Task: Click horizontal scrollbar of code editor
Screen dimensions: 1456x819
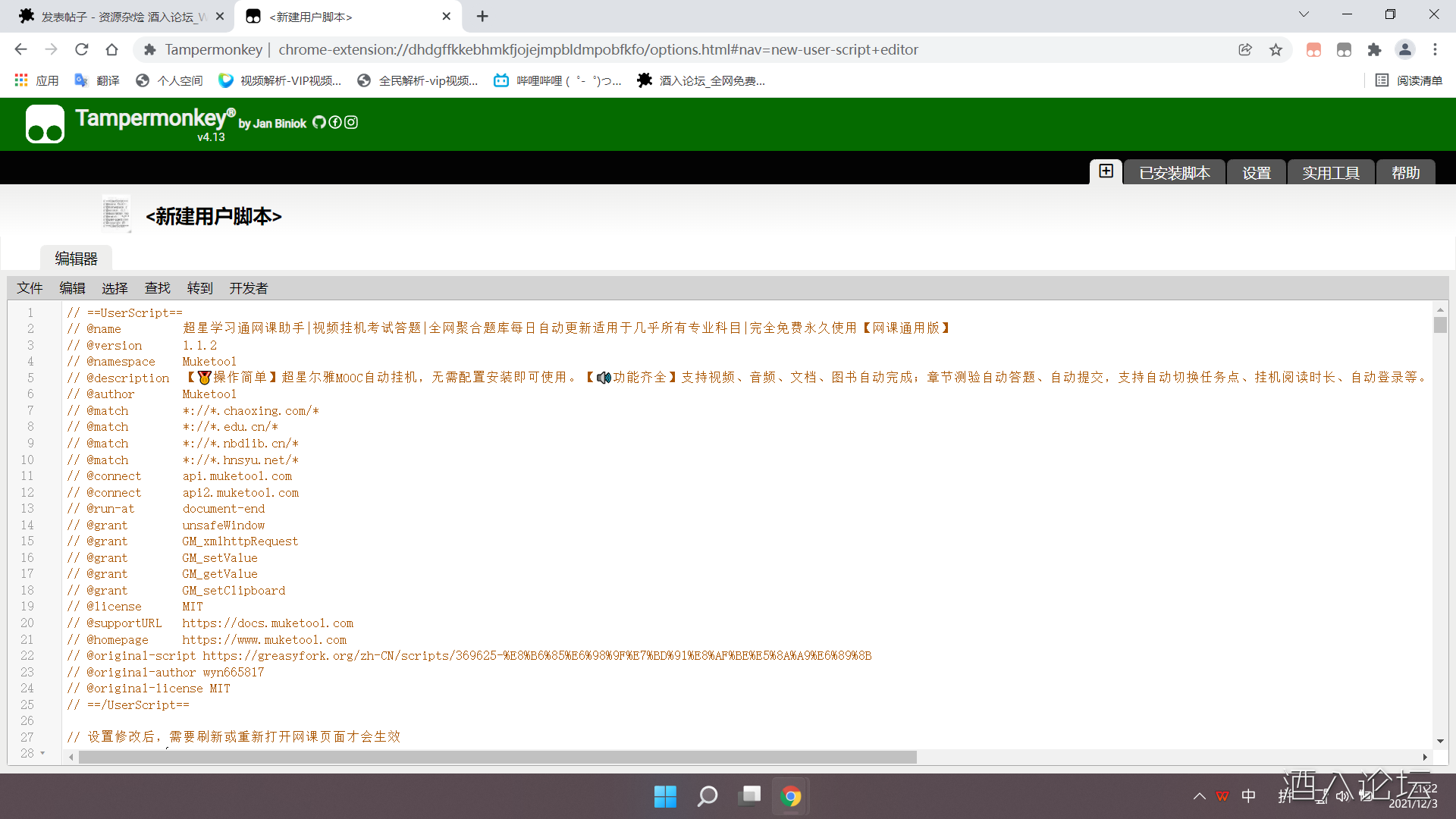Action: (497, 757)
